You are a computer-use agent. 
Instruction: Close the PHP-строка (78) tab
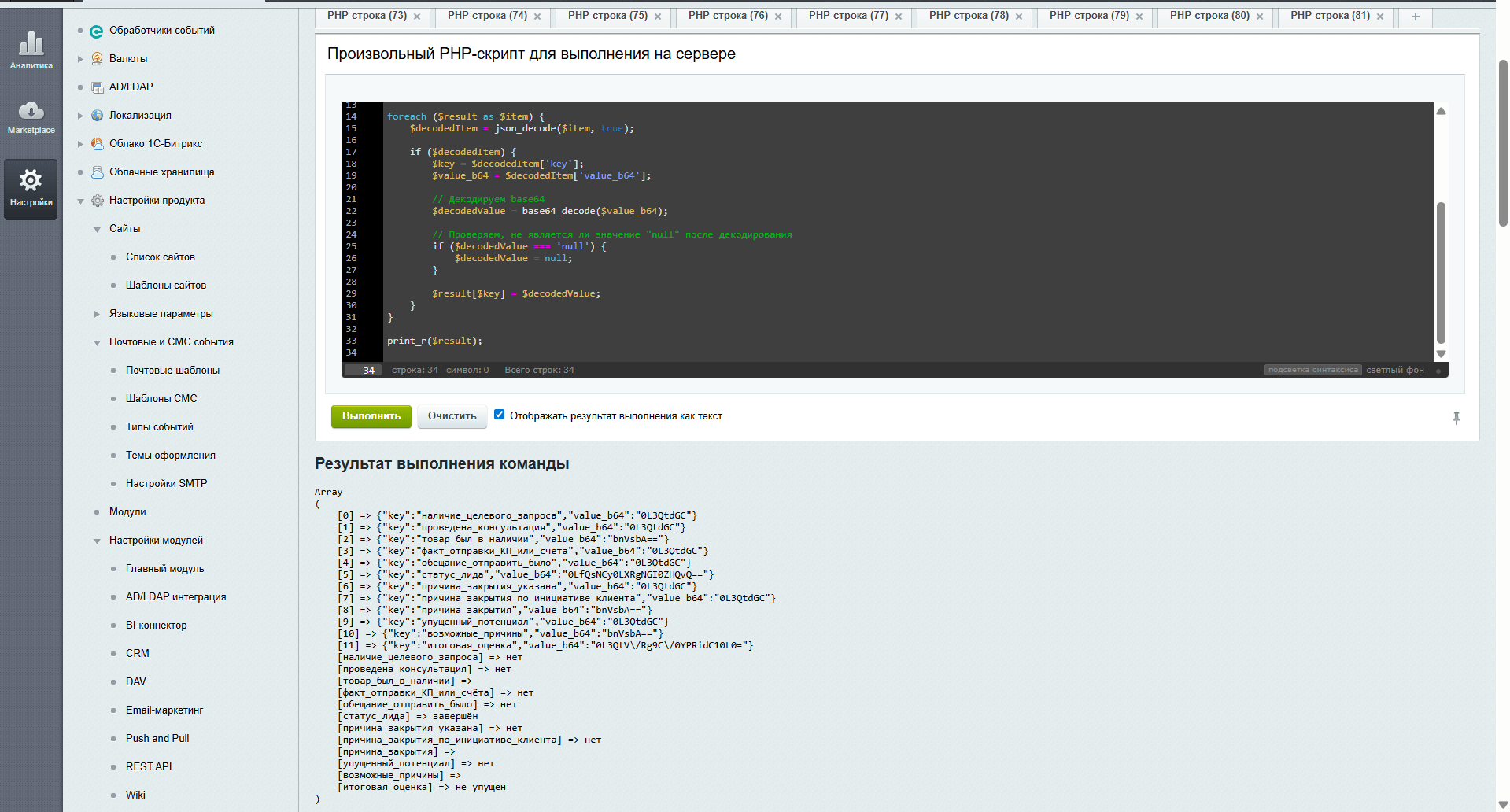pyautogui.click(x=1019, y=17)
